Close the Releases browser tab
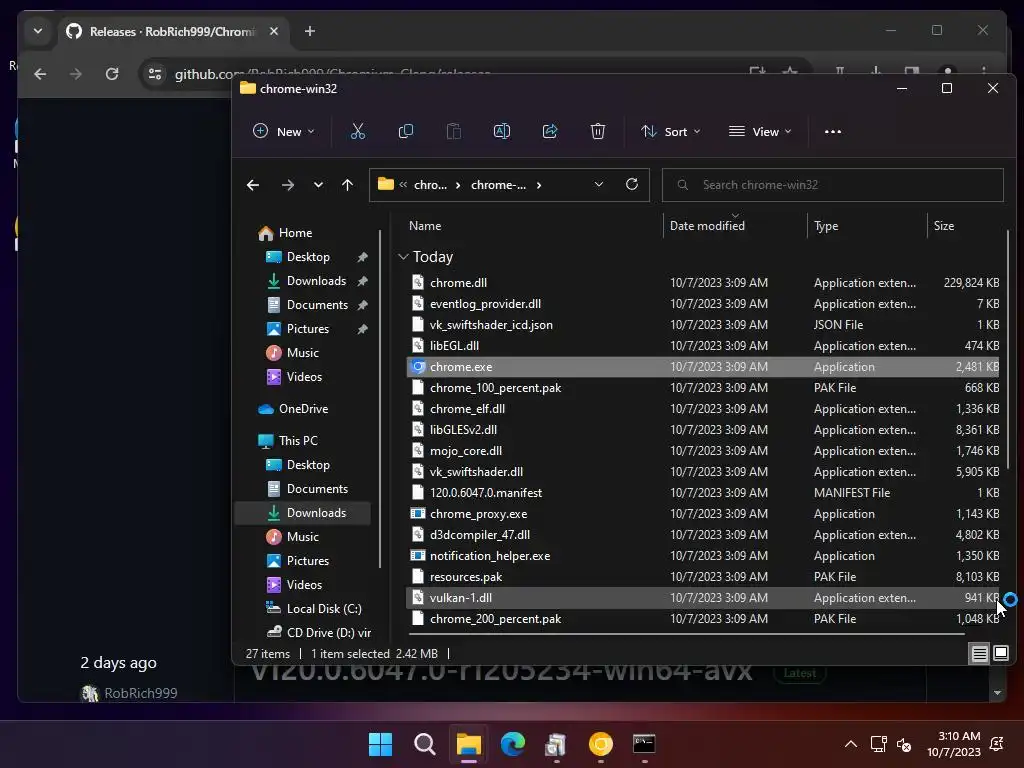The height and width of the screenshot is (768, 1024). point(274,31)
